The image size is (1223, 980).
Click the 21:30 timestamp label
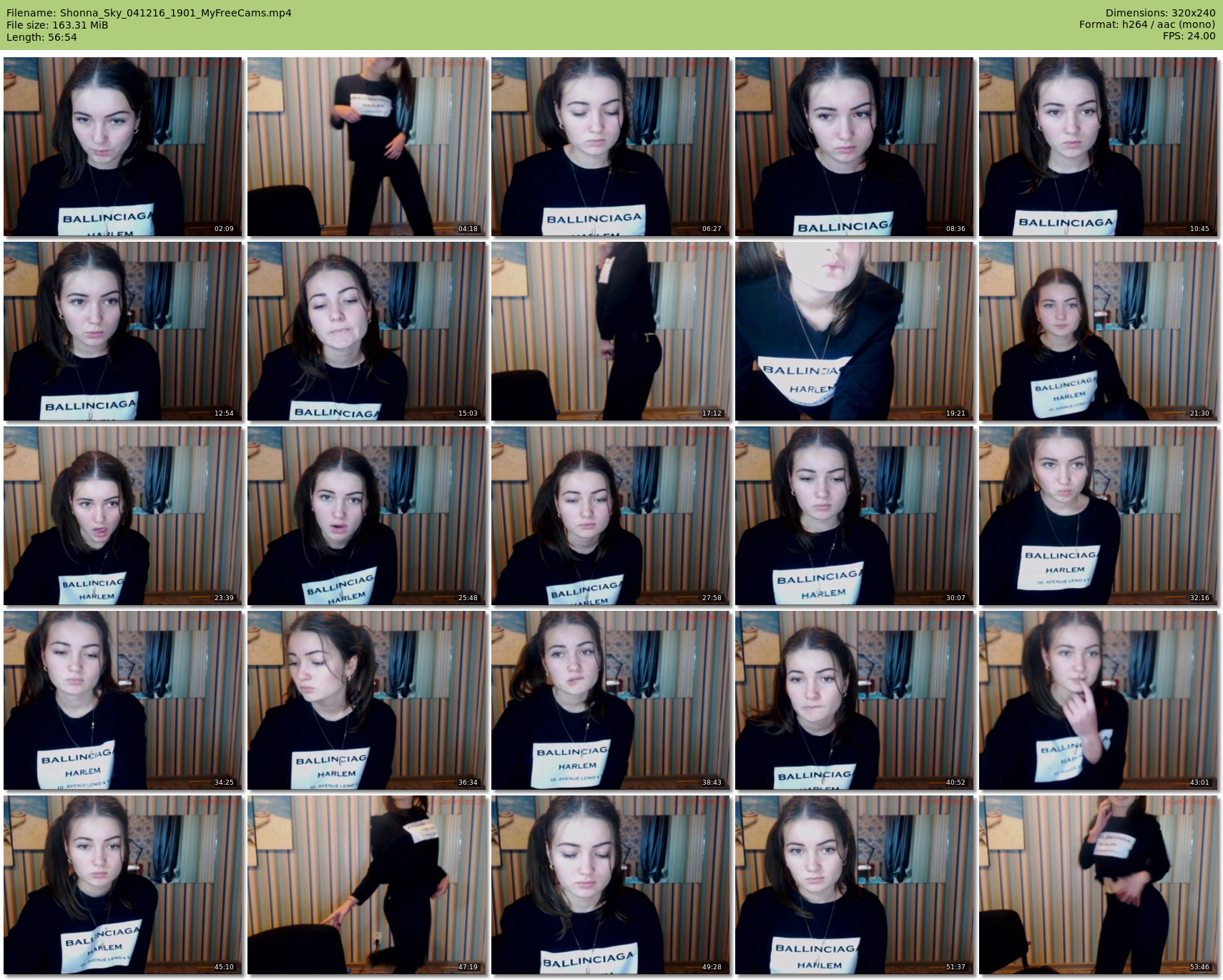pos(1199,413)
